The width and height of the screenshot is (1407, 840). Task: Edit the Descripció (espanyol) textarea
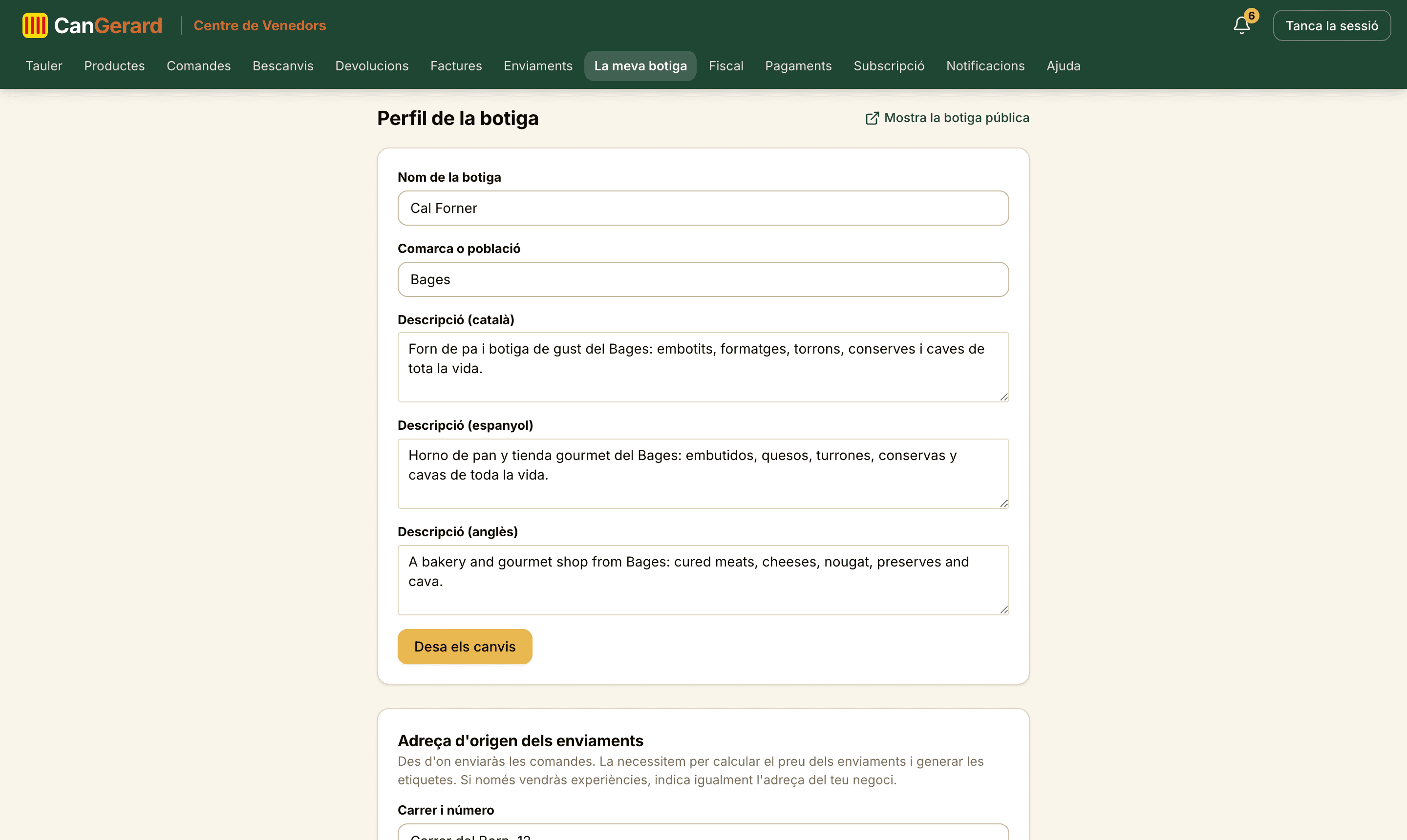coord(703,474)
